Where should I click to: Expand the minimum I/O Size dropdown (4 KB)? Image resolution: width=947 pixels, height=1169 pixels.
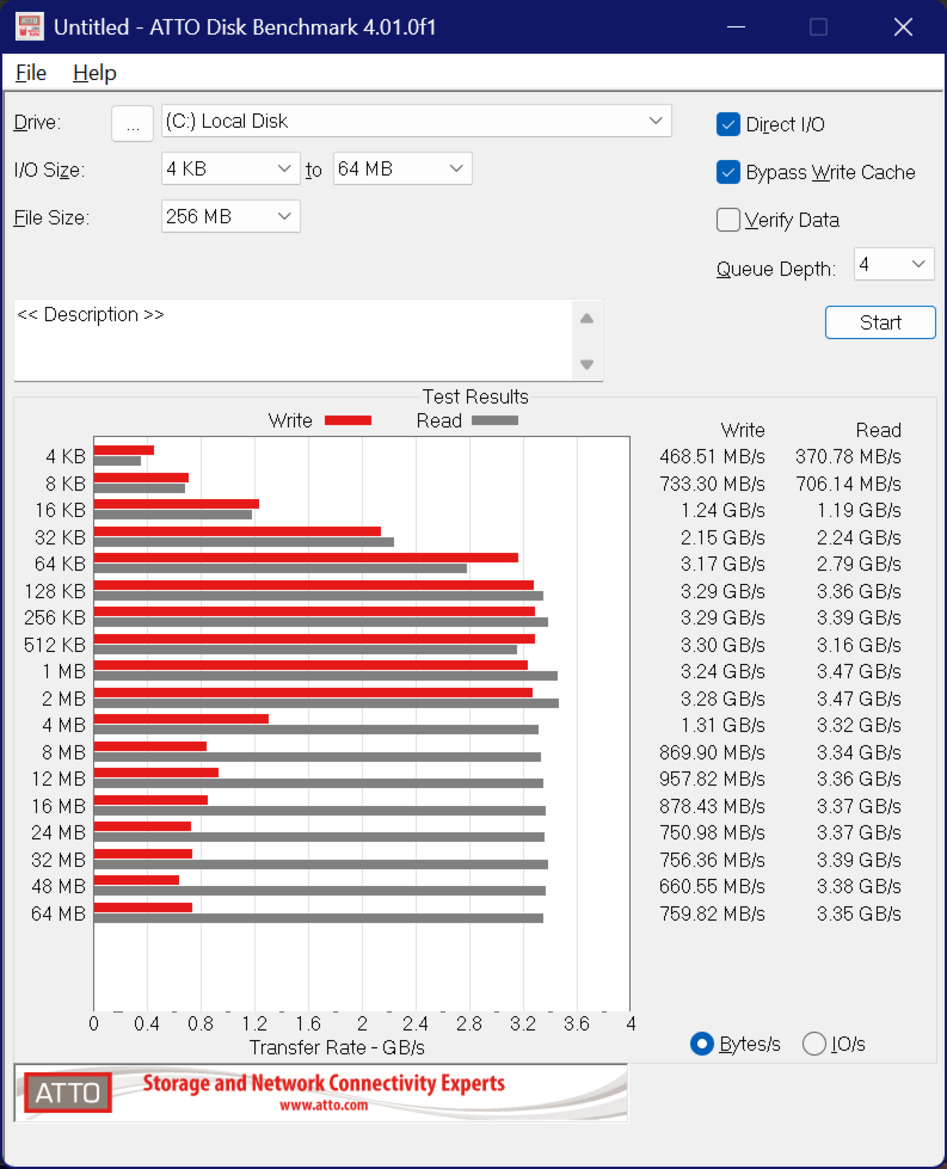[x=230, y=168]
